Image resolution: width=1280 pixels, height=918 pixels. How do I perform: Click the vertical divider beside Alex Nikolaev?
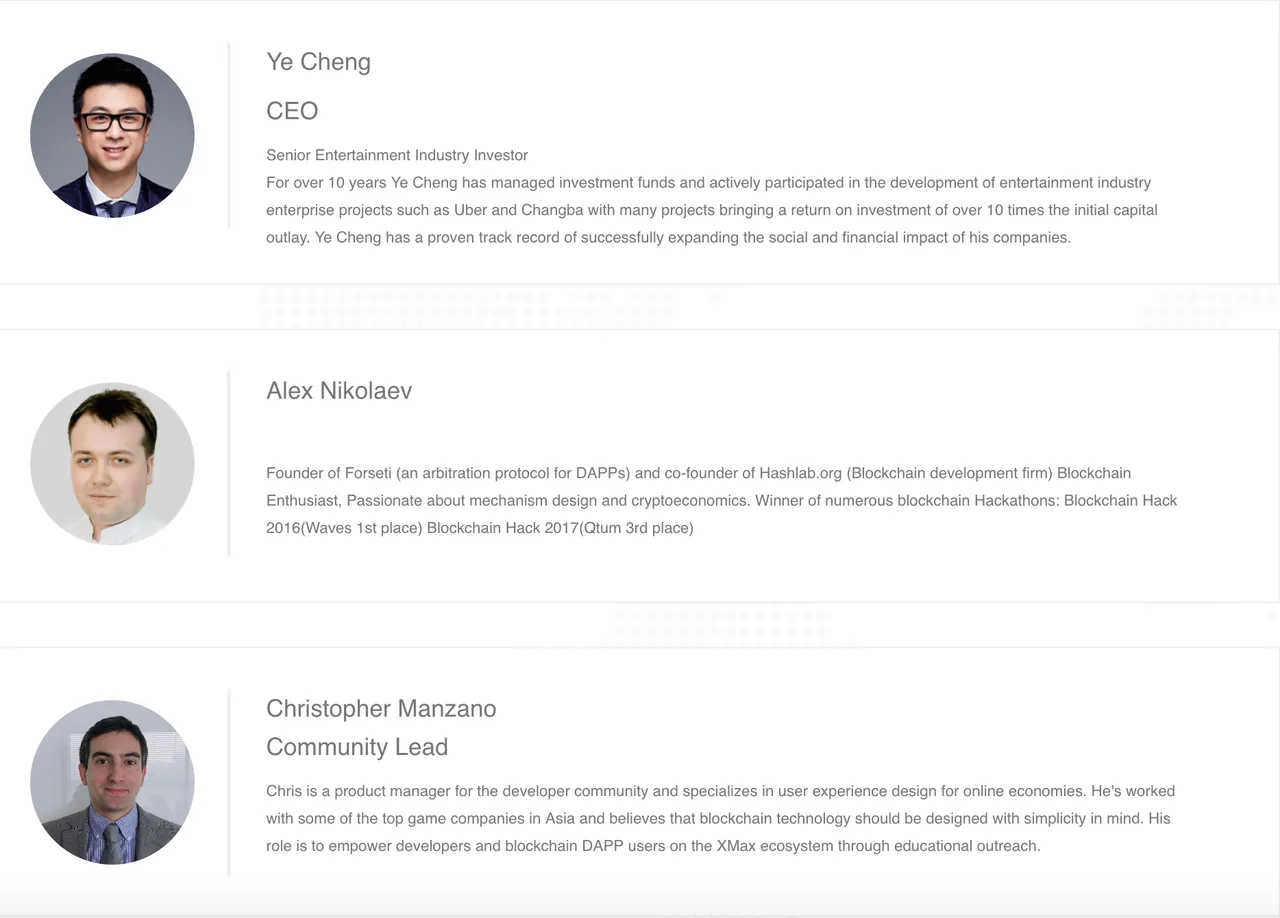pyautogui.click(x=229, y=464)
